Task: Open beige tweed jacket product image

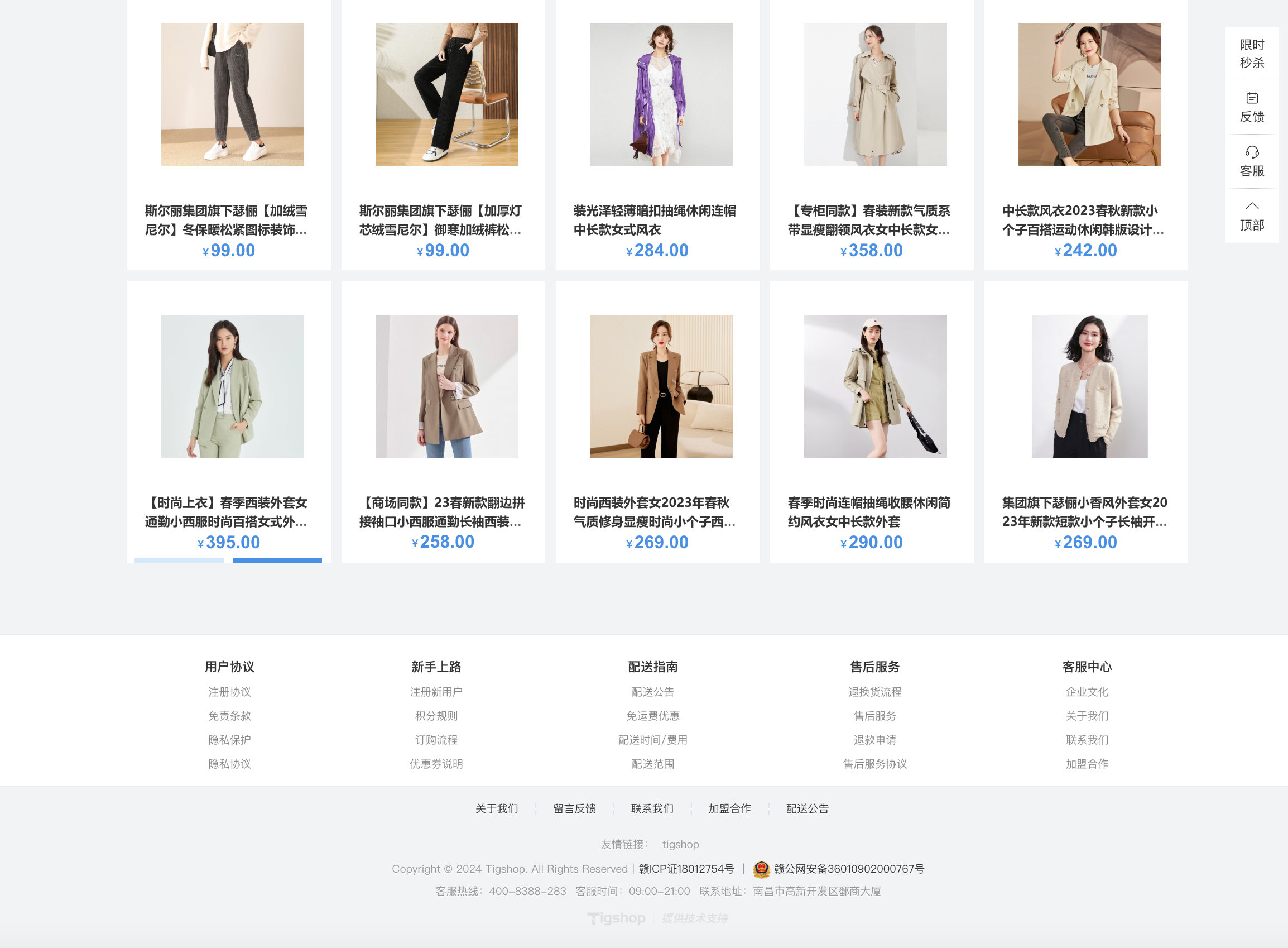Action: point(1089,386)
